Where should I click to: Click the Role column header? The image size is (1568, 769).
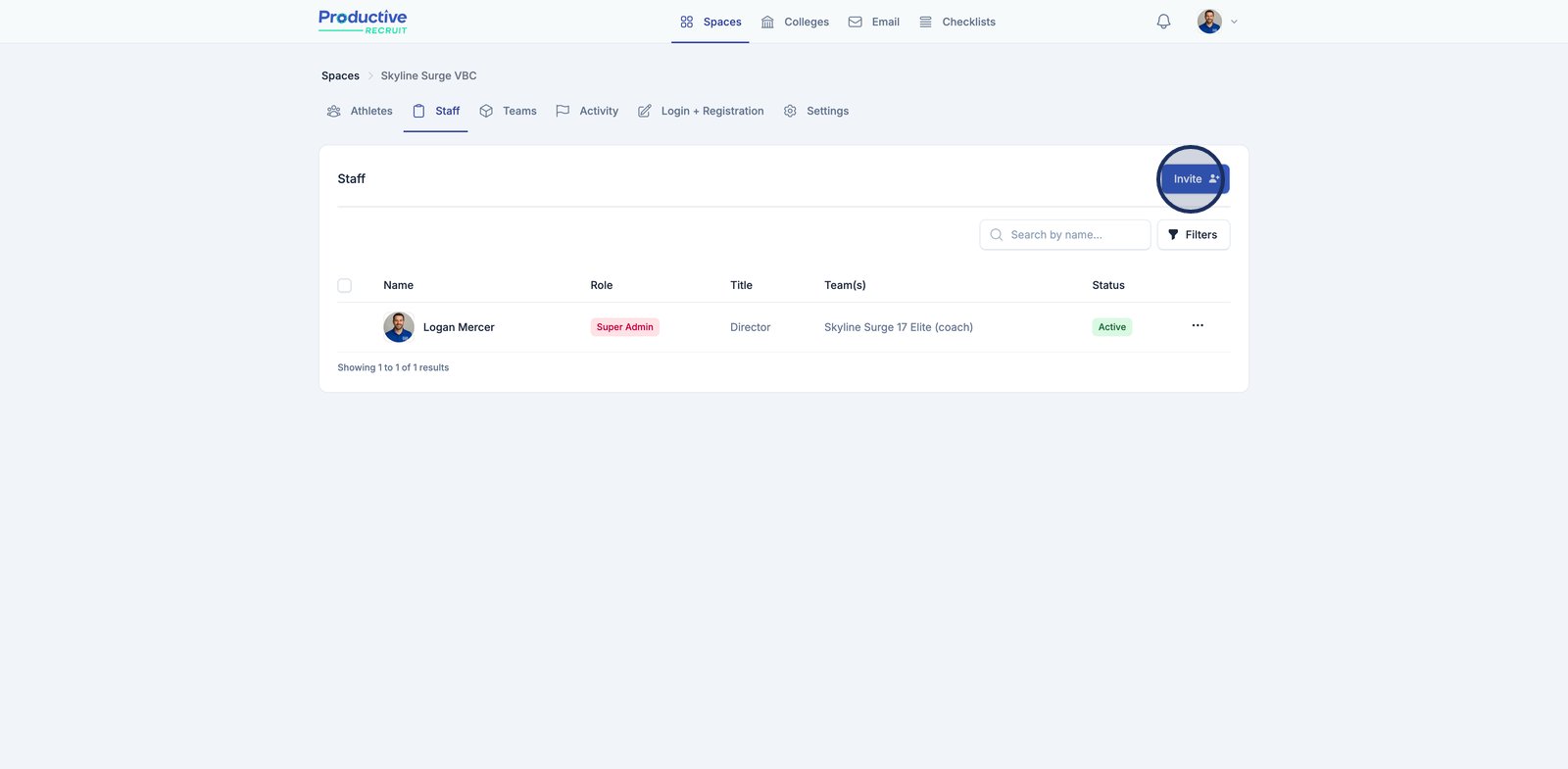[x=602, y=285]
